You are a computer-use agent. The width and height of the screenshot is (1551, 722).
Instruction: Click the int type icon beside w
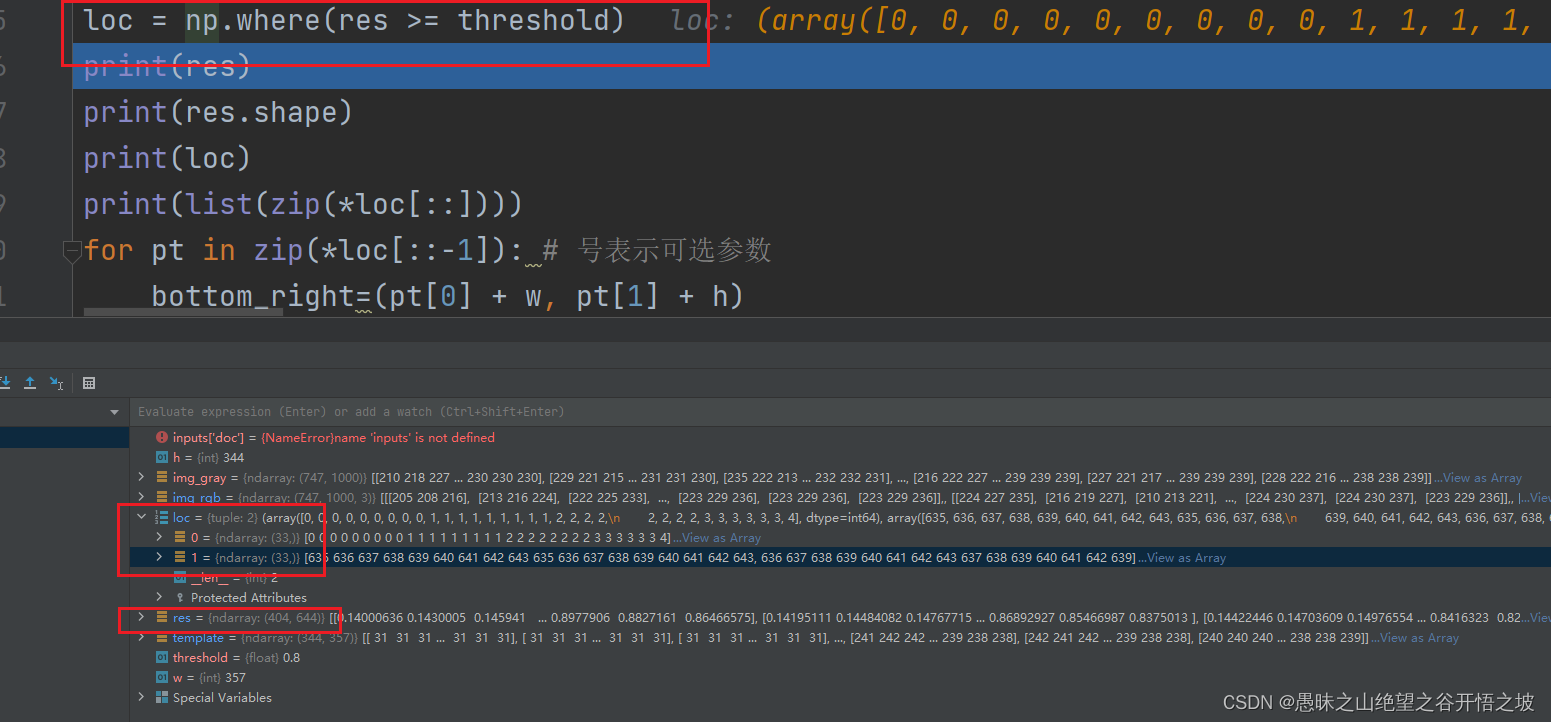point(162,678)
